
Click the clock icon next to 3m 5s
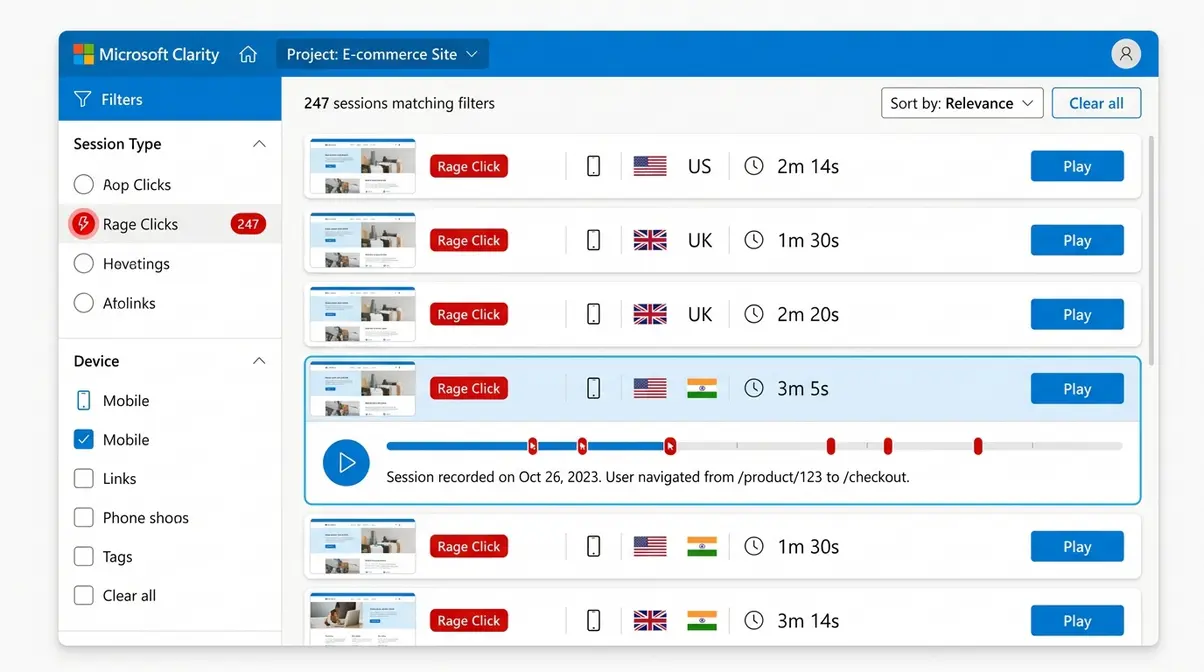[x=754, y=388]
